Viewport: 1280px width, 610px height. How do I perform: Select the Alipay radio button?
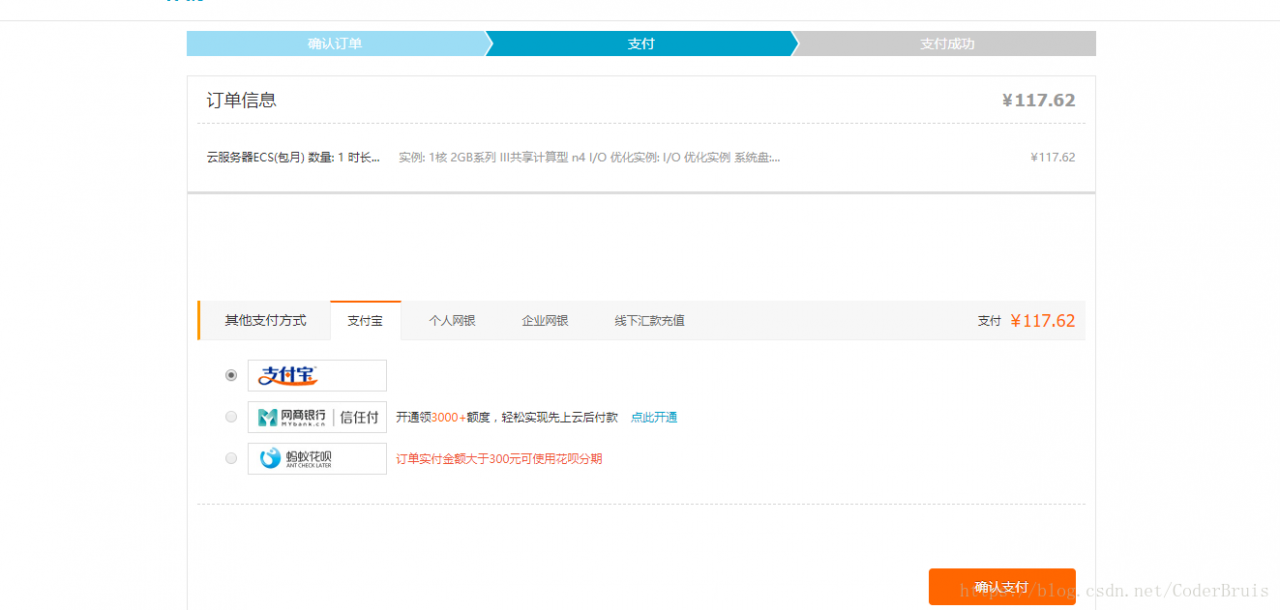[x=231, y=375]
